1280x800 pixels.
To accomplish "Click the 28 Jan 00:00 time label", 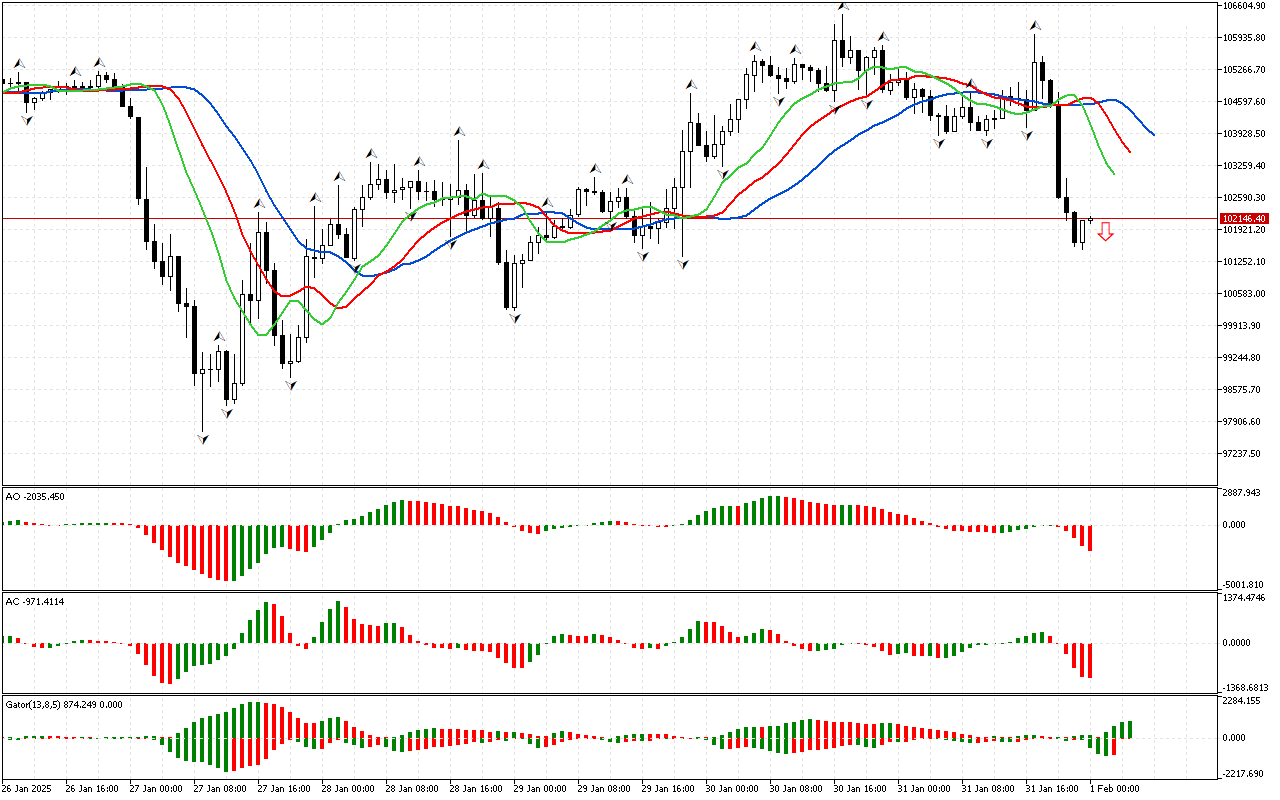I will click(346, 789).
